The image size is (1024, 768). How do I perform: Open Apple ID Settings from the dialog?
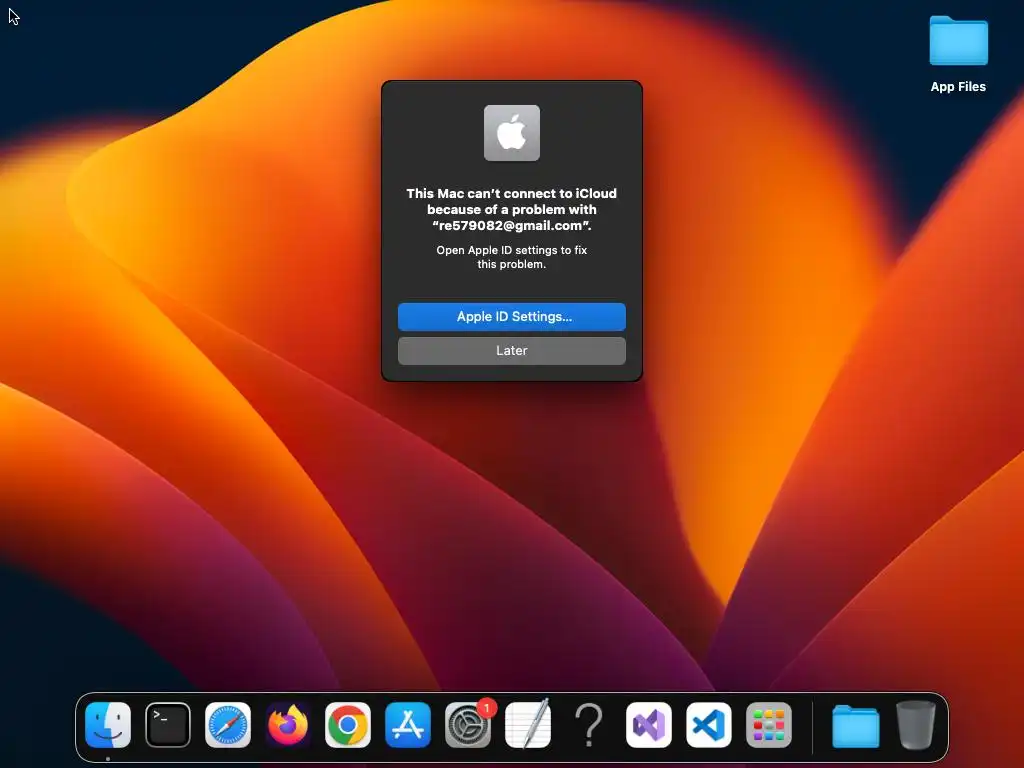pos(511,317)
